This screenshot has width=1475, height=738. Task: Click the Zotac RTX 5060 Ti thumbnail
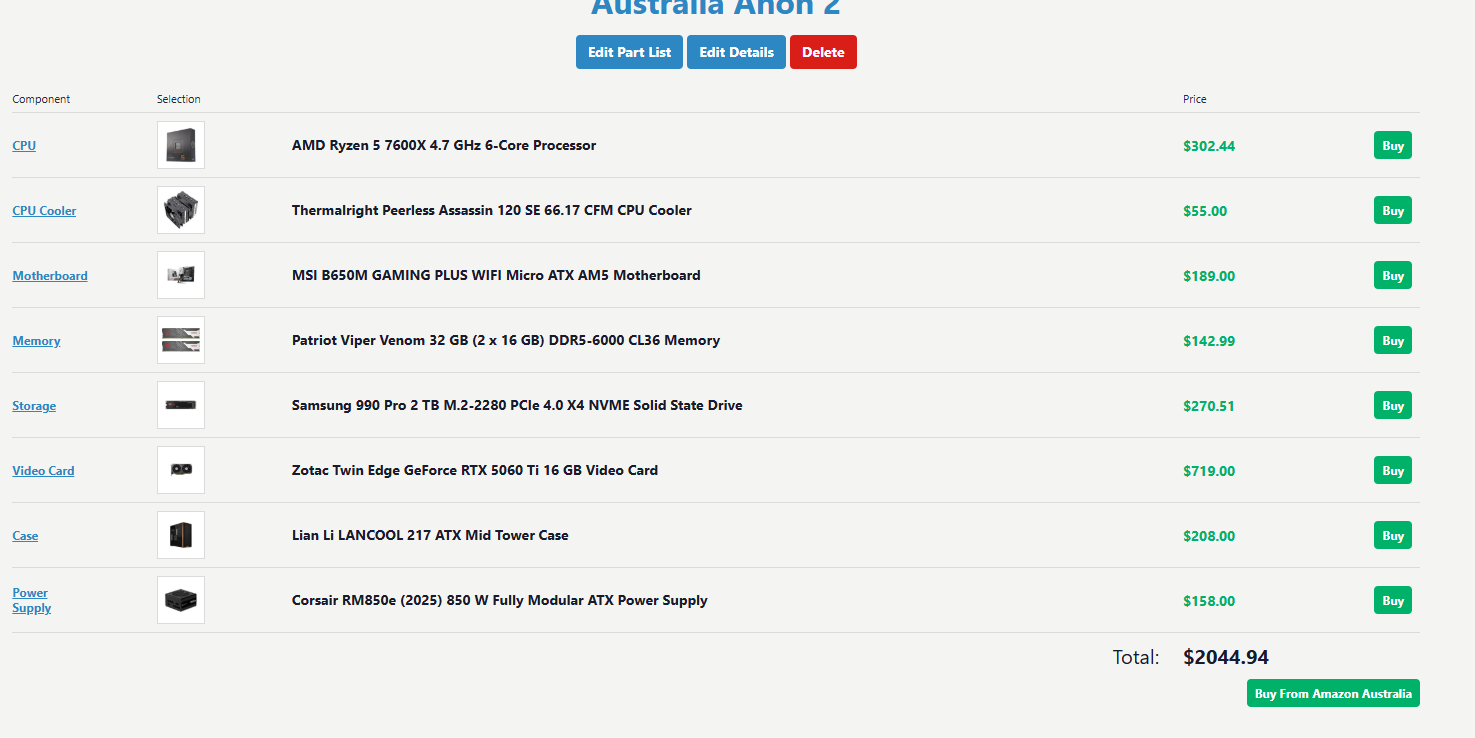tap(181, 470)
